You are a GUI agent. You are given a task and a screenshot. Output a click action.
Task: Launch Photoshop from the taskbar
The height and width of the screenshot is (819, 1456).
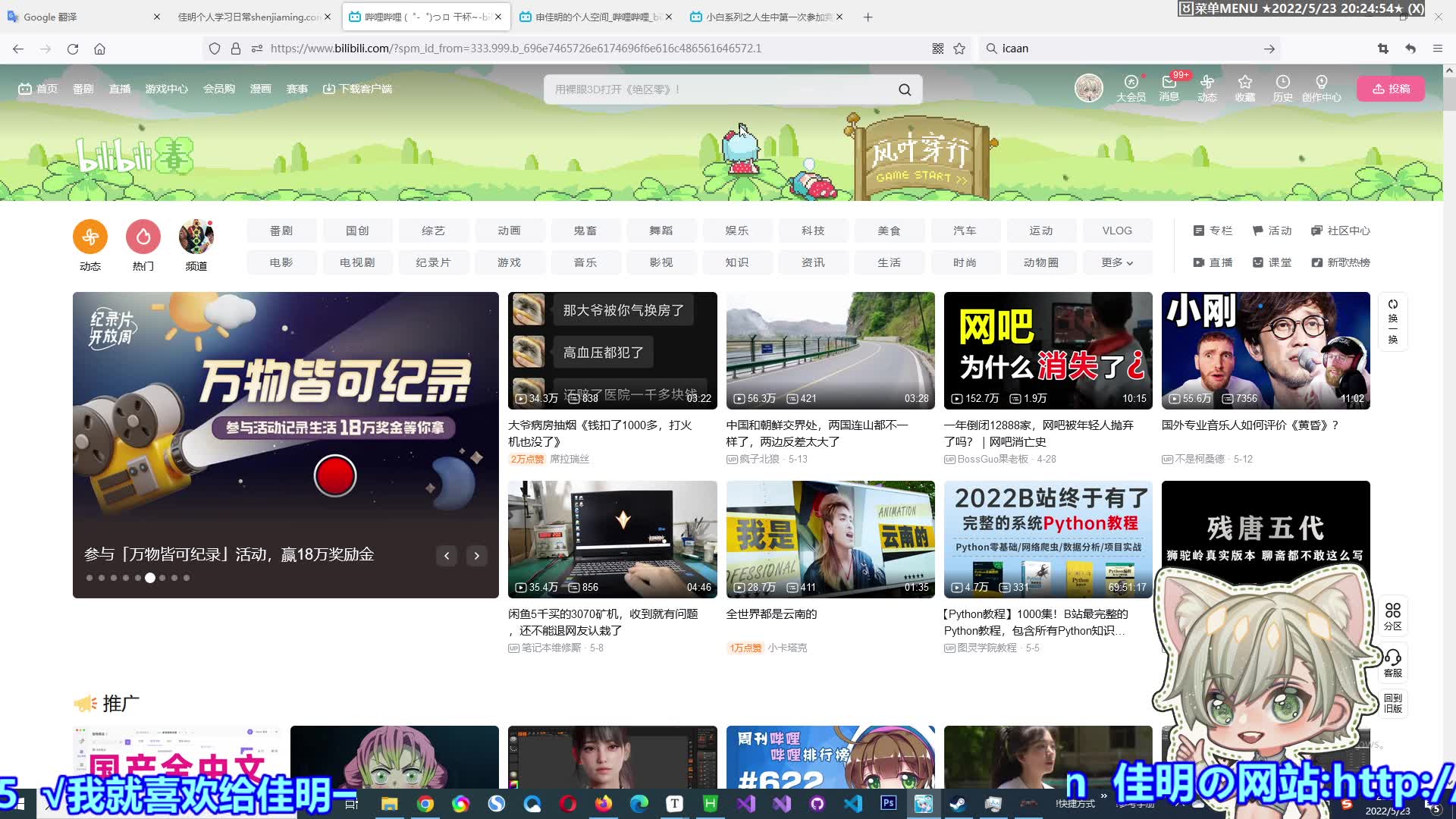click(888, 803)
